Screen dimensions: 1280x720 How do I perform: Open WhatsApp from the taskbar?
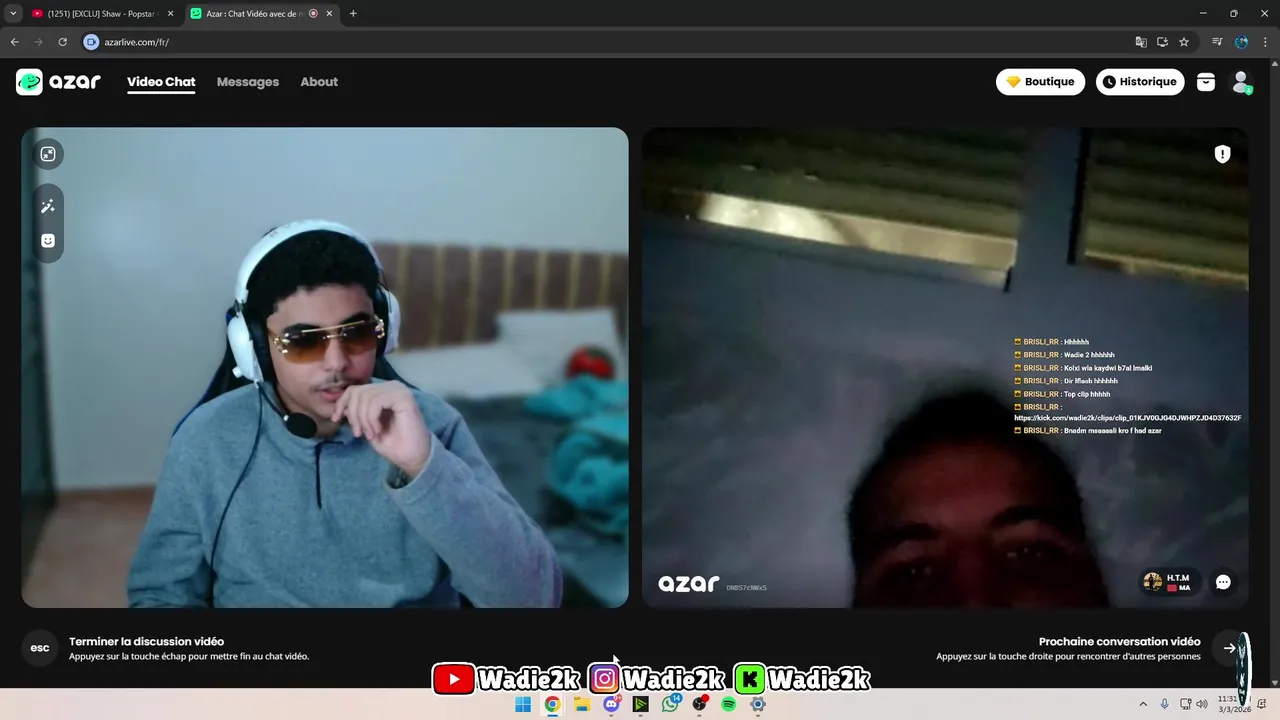coord(670,704)
